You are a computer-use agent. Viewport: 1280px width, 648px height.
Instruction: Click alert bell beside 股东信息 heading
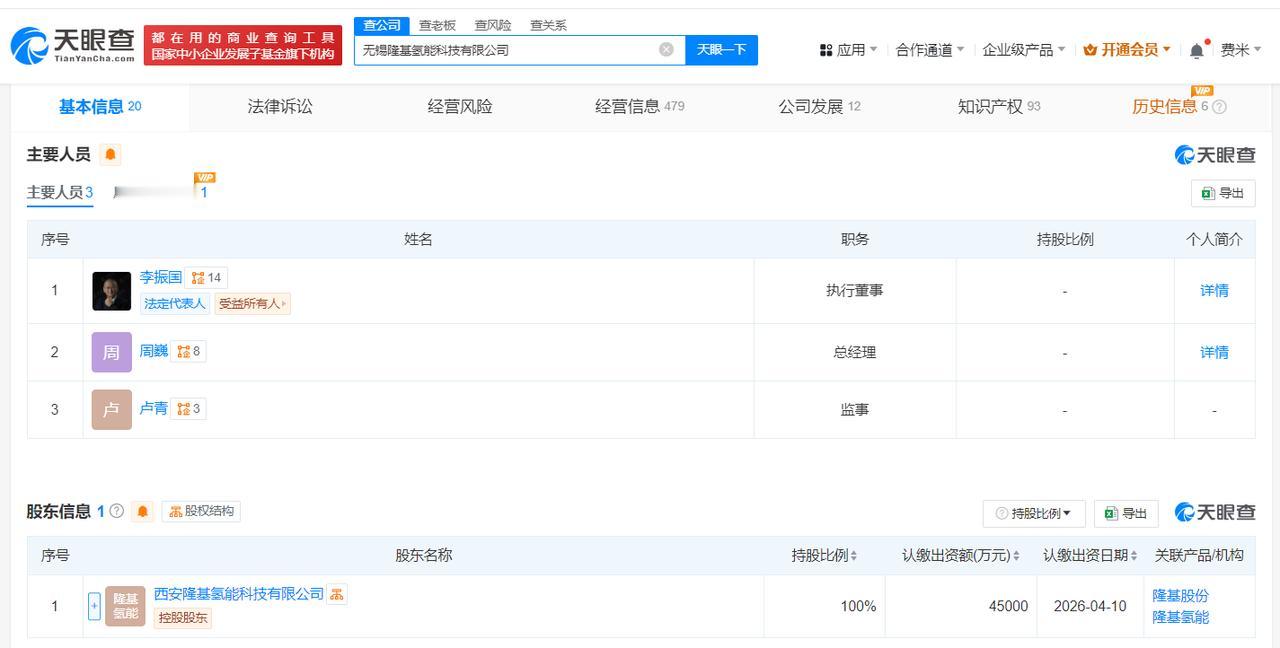click(143, 512)
